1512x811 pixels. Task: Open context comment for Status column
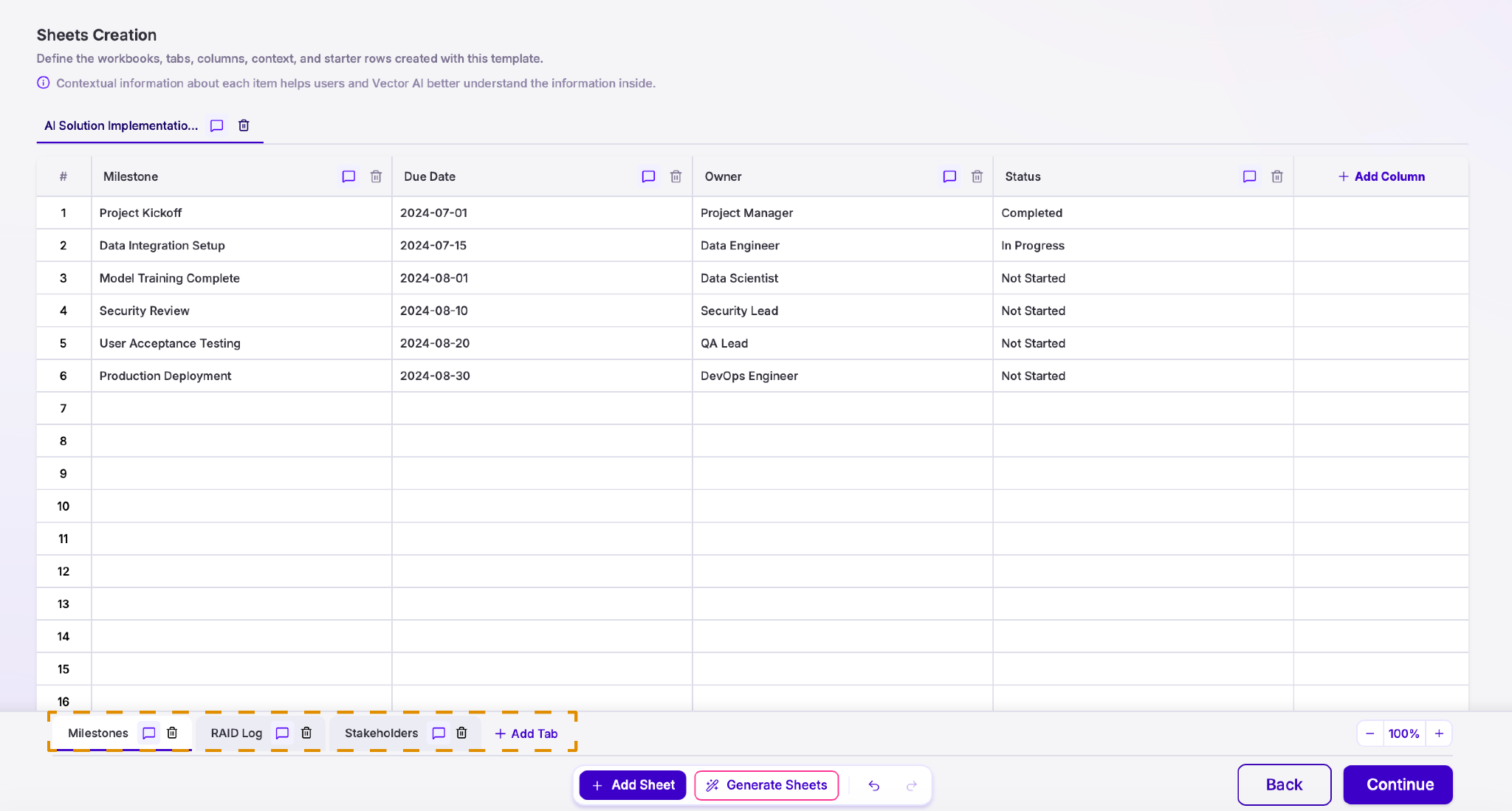[x=1249, y=176]
